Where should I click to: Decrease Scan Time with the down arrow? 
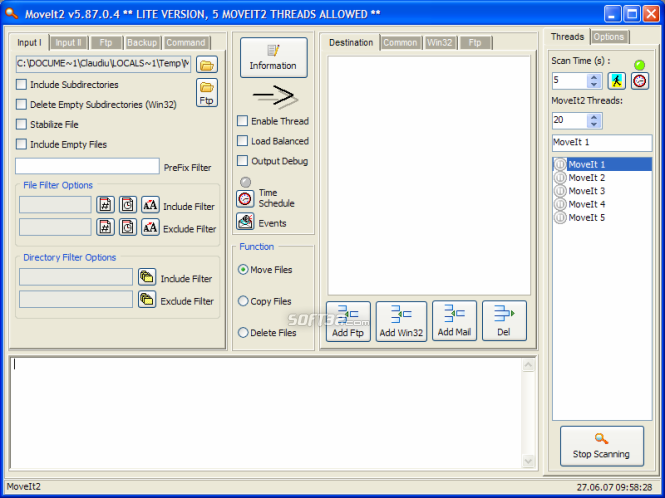pyautogui.click(x=594, y=84)
